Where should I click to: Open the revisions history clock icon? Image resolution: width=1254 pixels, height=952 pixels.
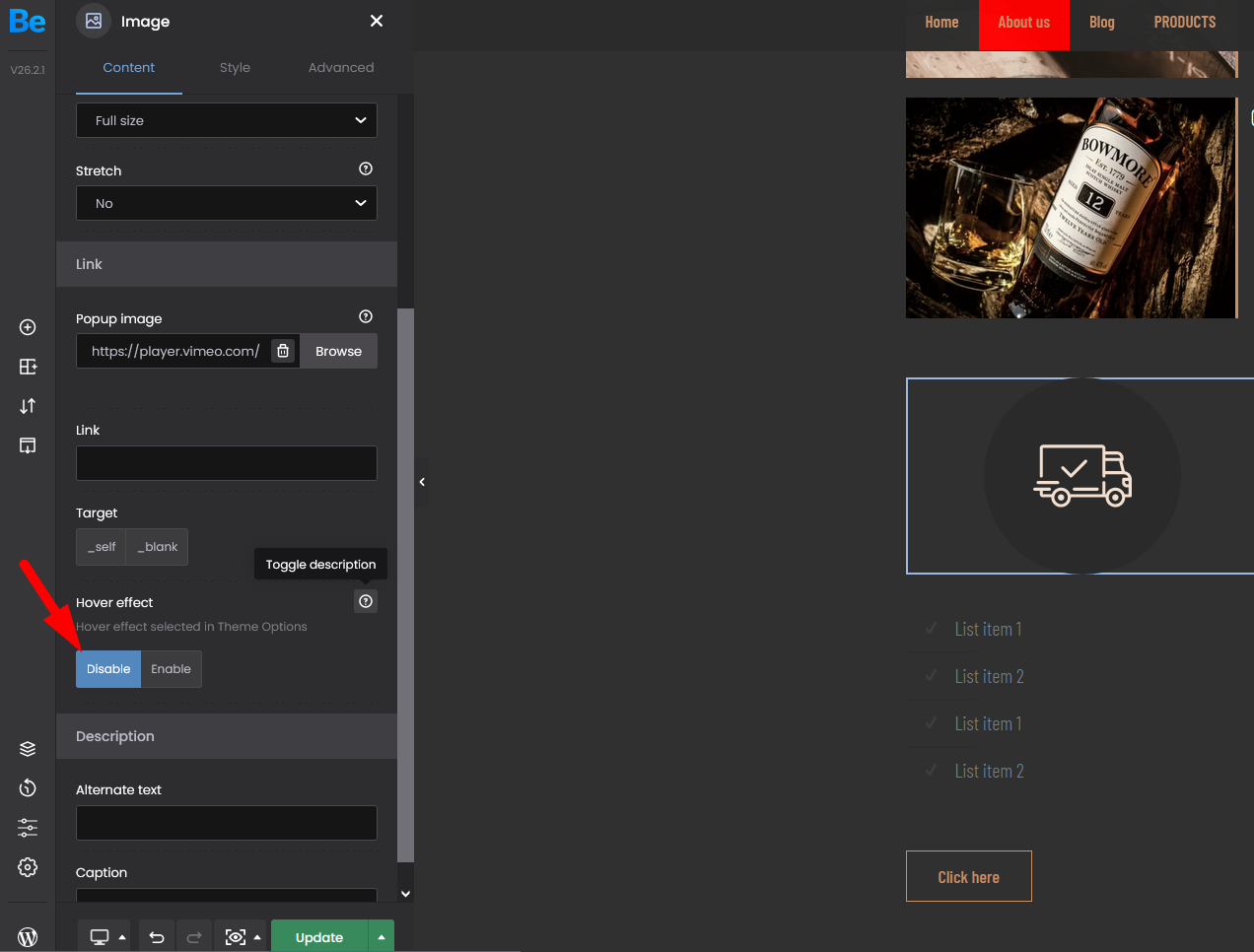[28, 787]
